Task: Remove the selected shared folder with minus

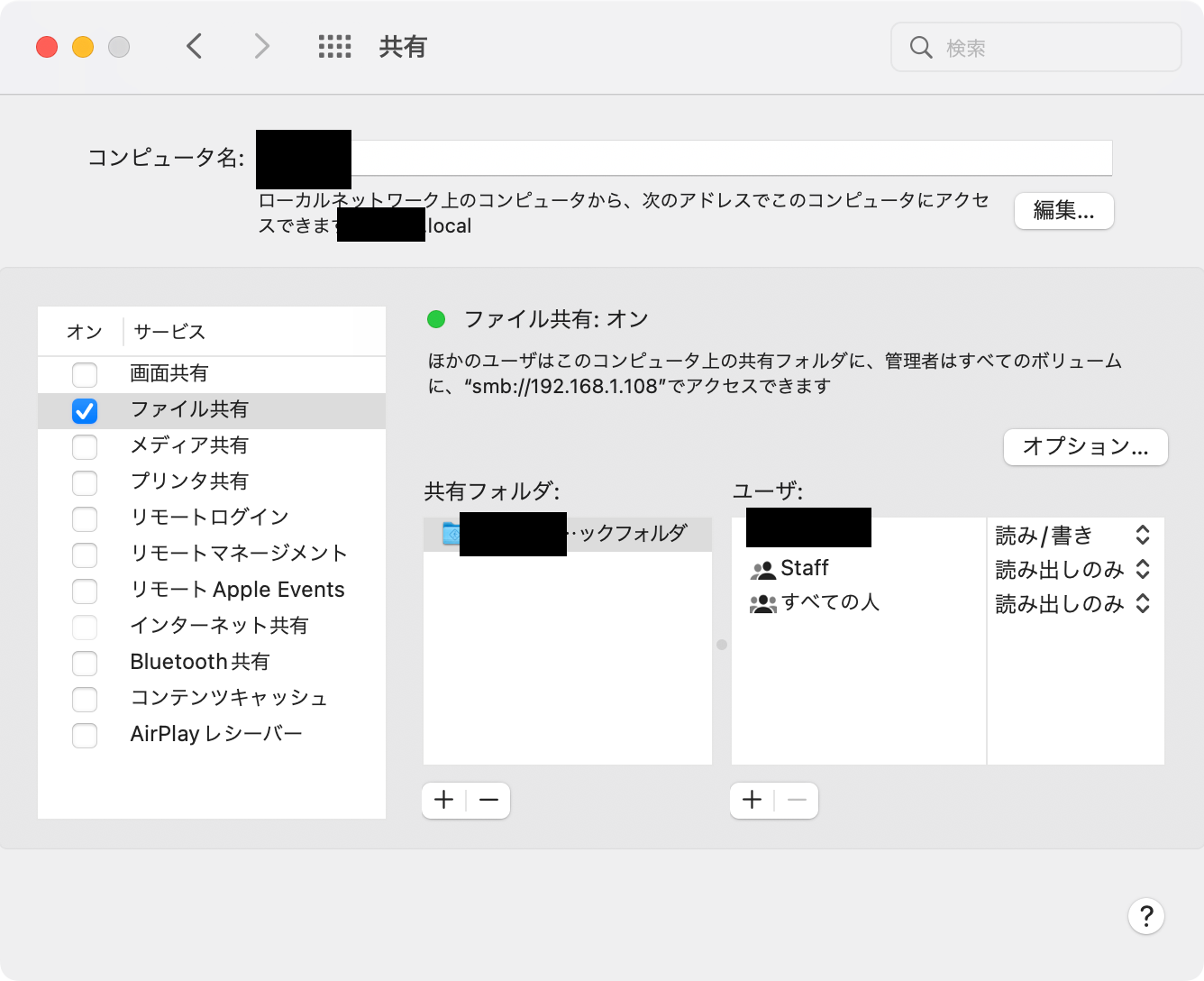Action: [x=488, y=800]
